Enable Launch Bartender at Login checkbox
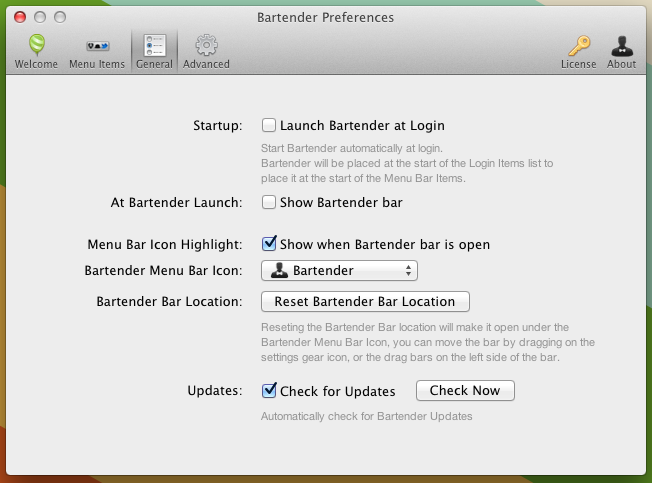The height and width of the screenshot is (483, 652). tap(269, 125)
